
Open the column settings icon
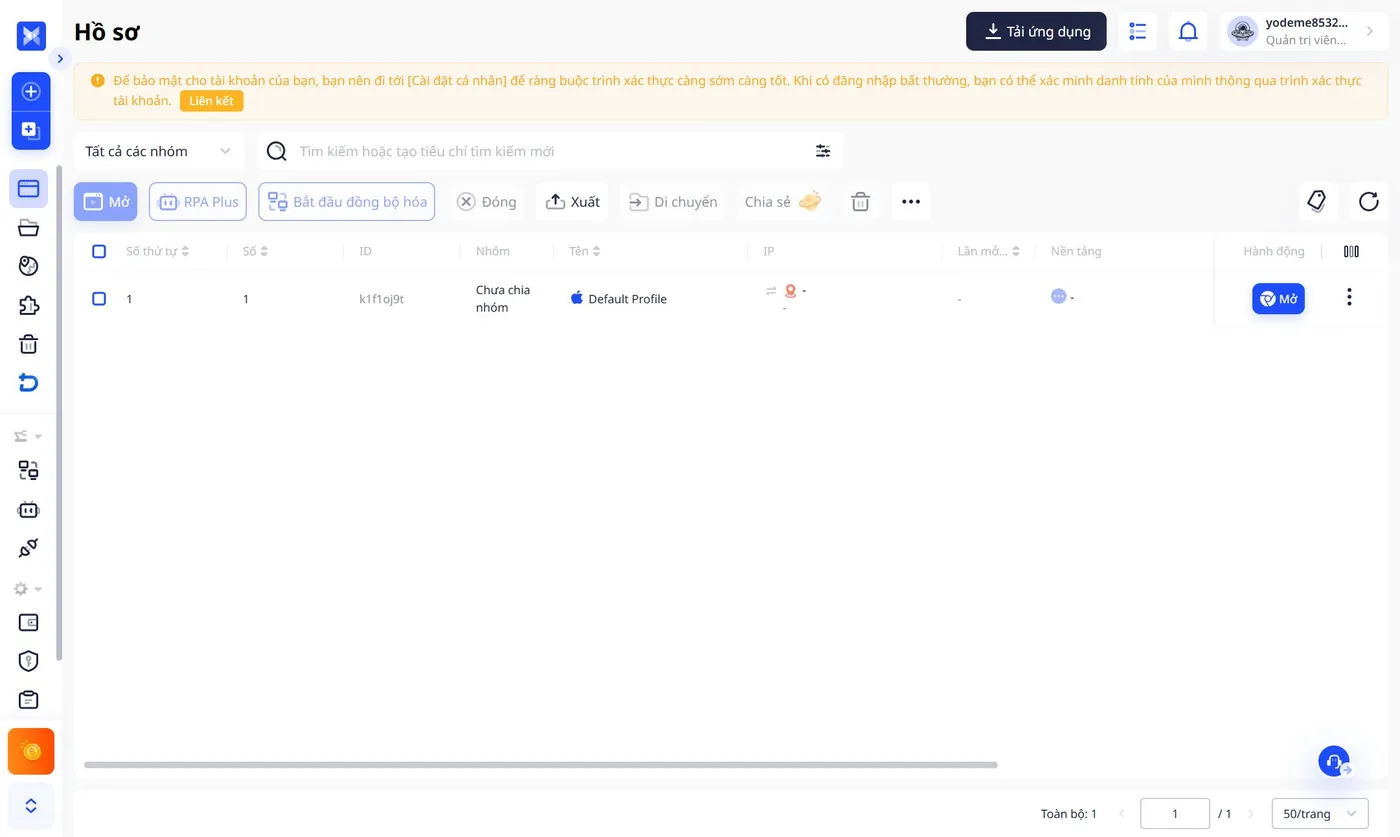1351,251
